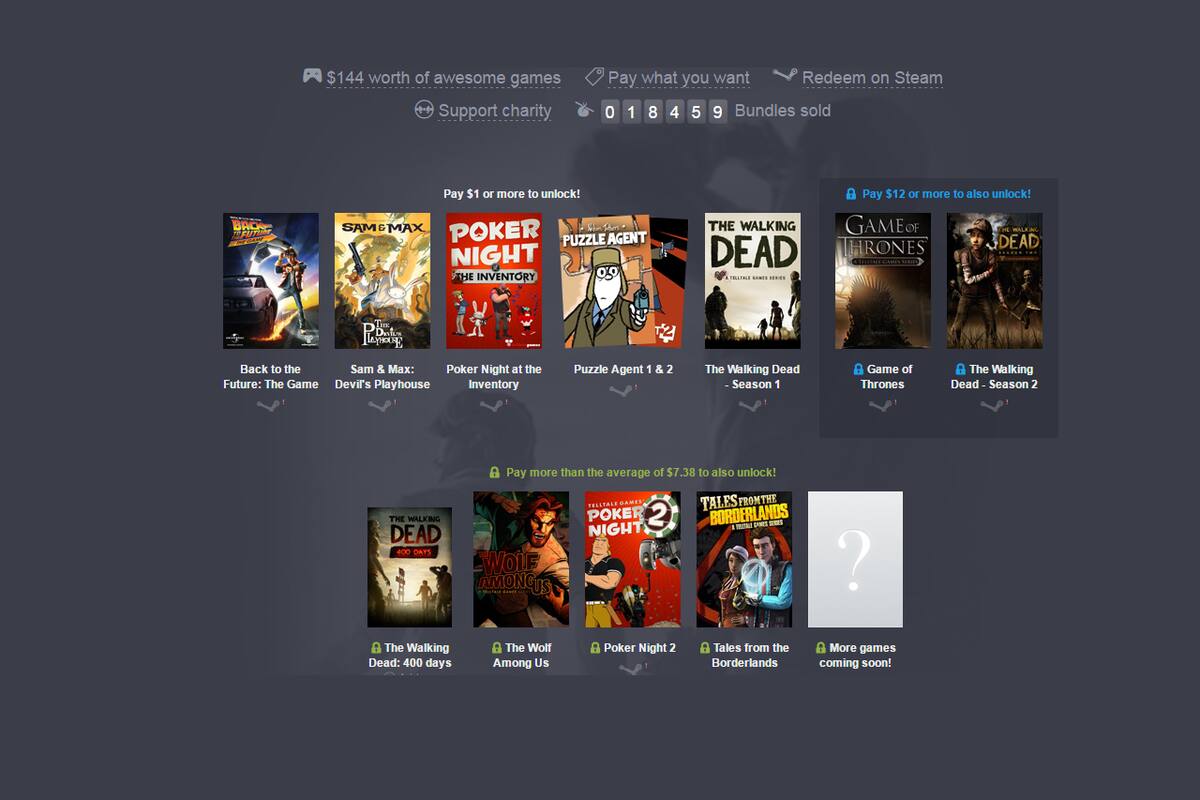Click Steam icon under Game of Thrones
The height and width of the screenshot is (800, 1200).
(881, 405)
